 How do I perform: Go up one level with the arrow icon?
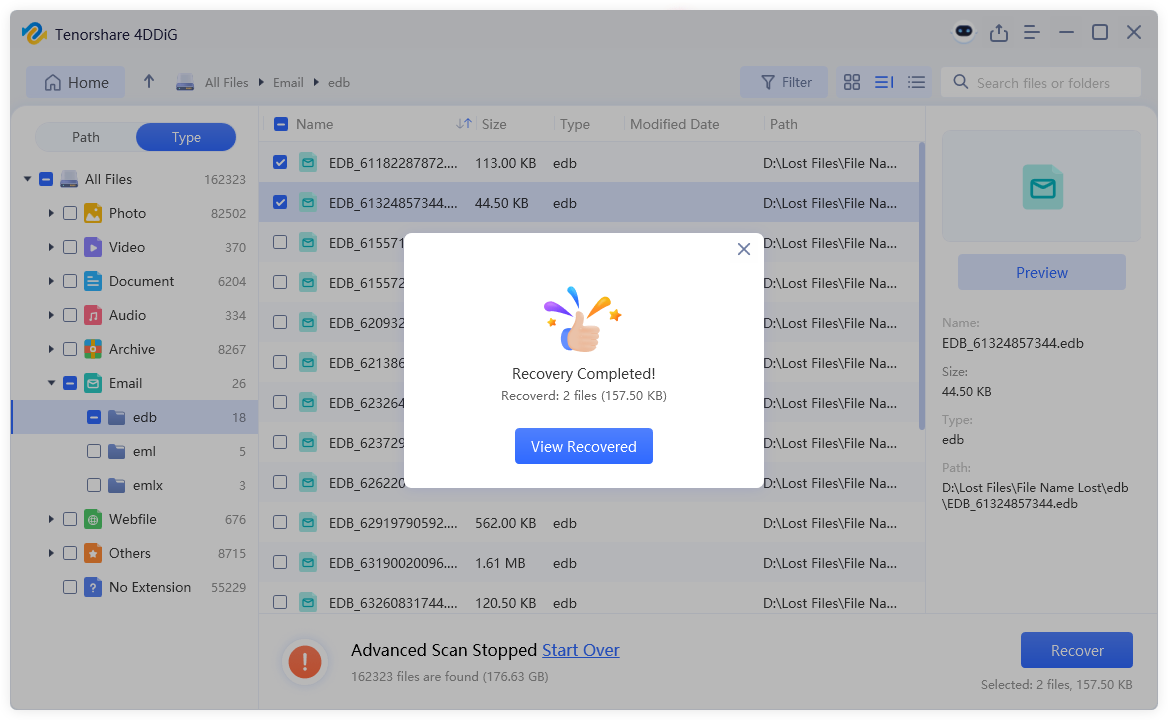point(149,82)
